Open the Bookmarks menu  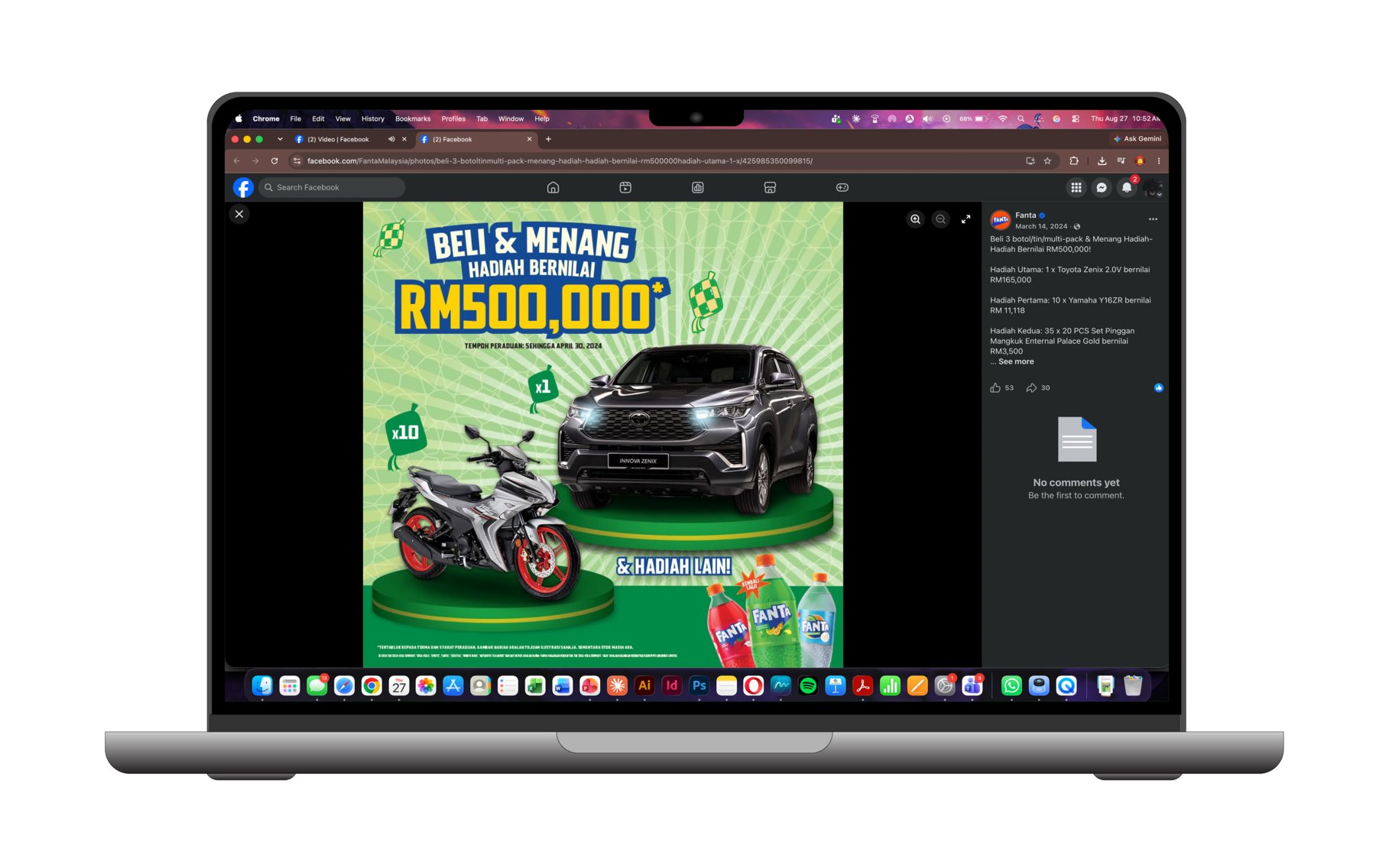click(x=413, y=119)
